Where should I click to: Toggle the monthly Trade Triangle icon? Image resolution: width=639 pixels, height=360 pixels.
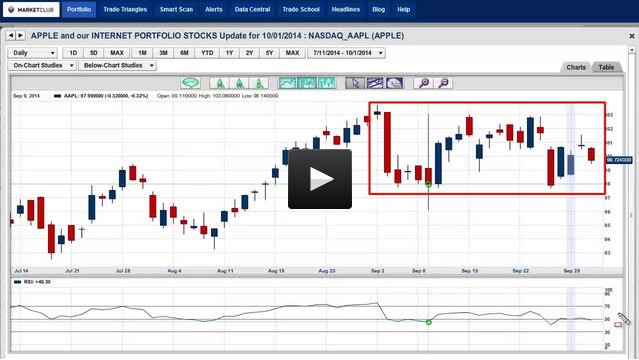coord(220,83)
